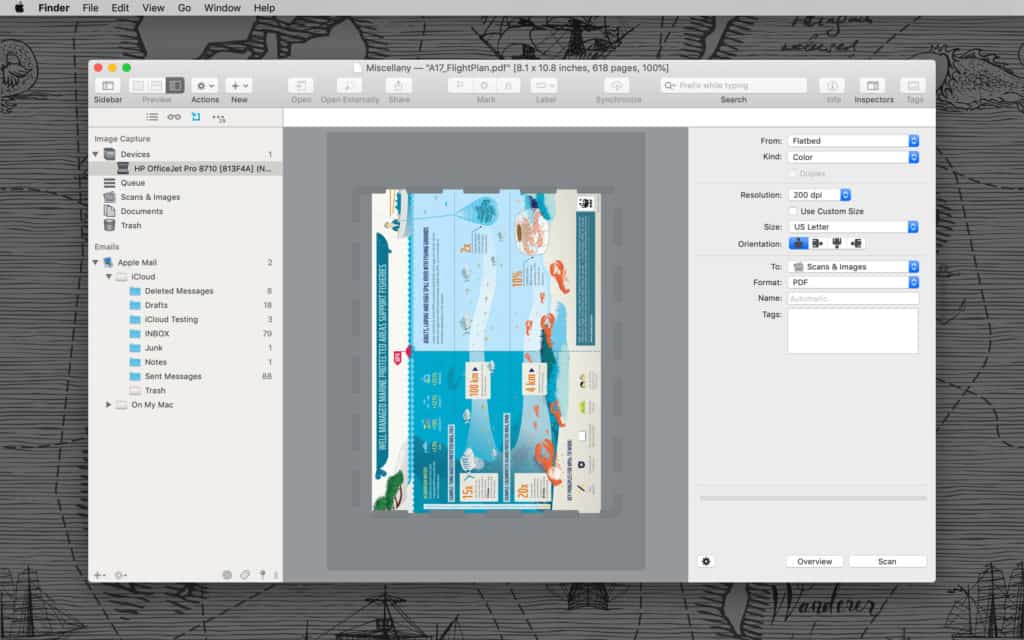Image resolution: width=1024 pixels, height=640 pixels.
Task: Click the Share toolbar icon
Action: click(x=398, y=86)
